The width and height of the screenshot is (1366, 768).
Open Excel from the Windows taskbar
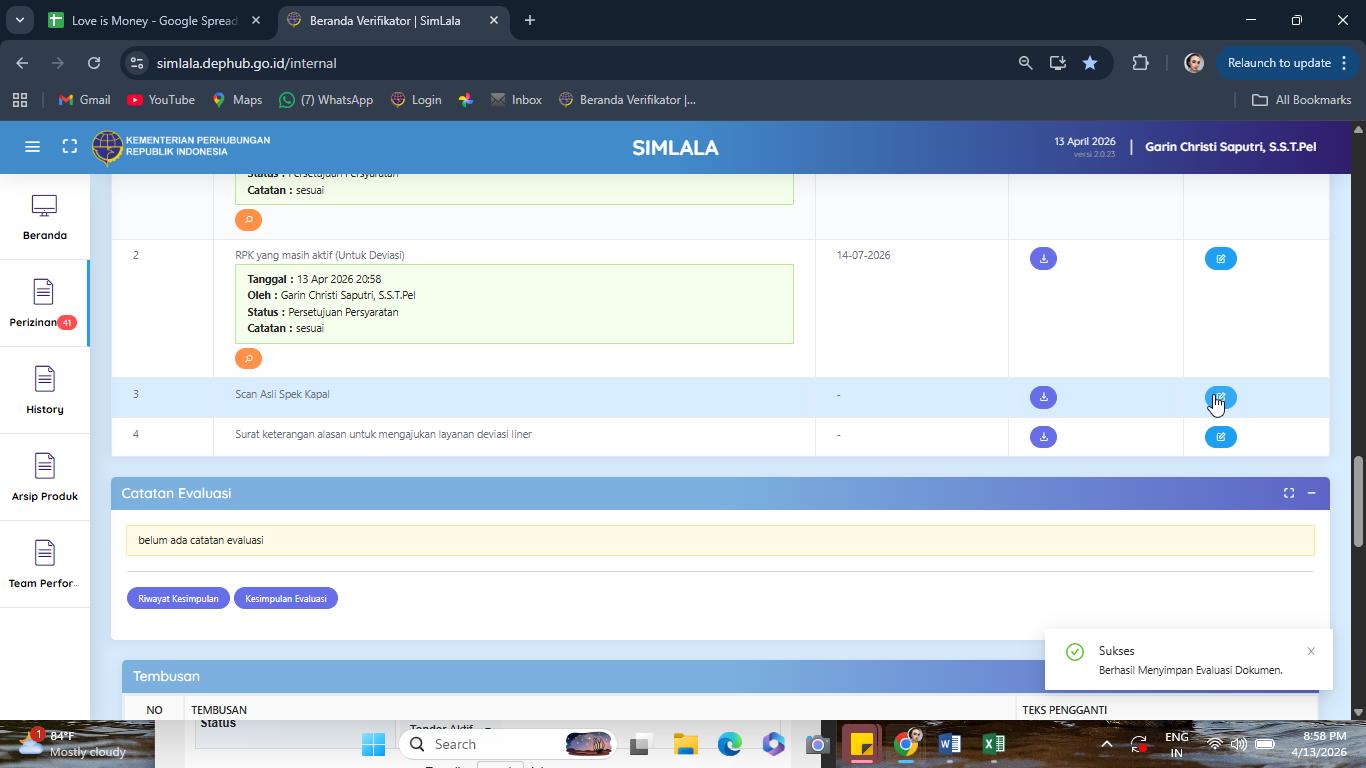[x=993, y=744]
